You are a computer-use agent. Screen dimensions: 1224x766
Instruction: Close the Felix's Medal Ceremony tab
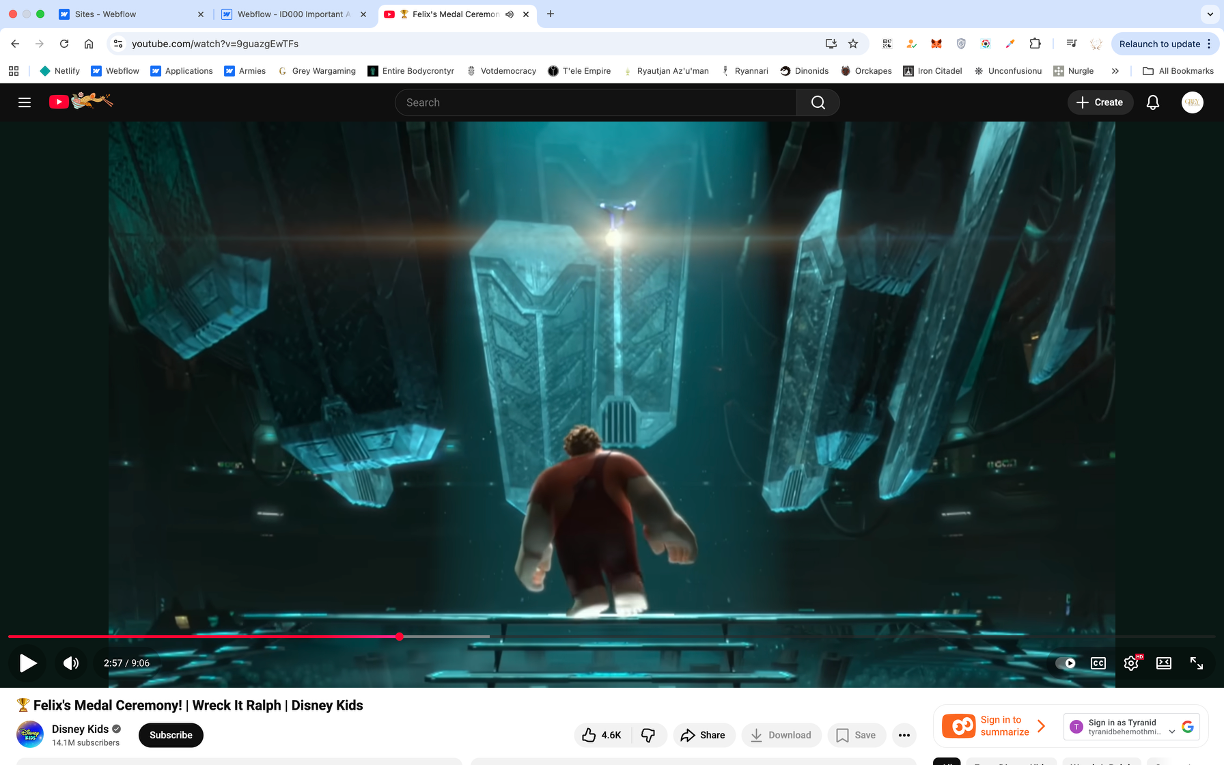[525, 14]
